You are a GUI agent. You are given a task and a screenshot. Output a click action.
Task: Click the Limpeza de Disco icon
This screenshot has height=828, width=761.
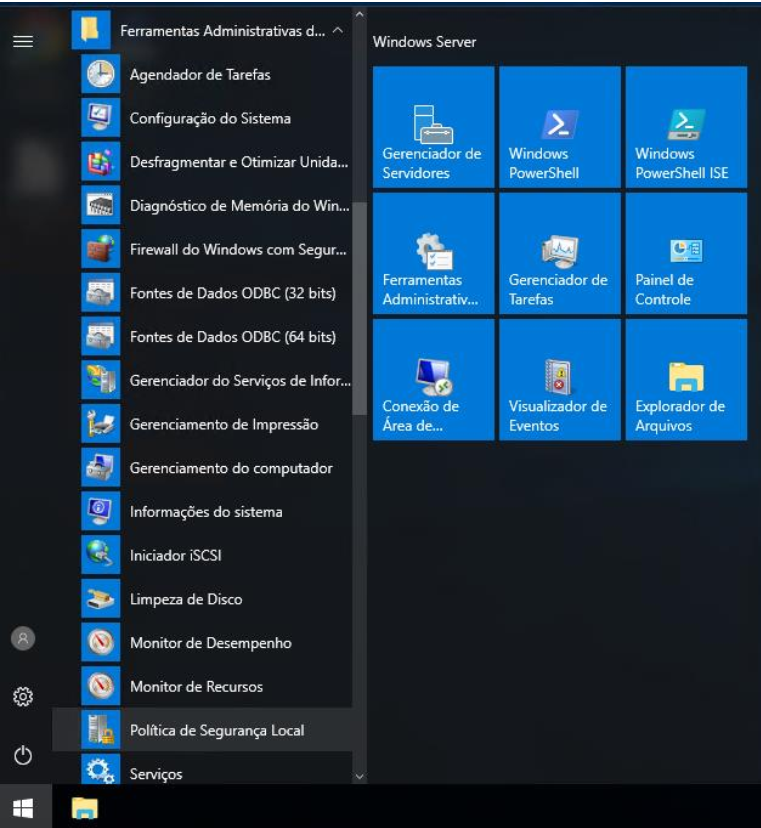click(100, 599)
